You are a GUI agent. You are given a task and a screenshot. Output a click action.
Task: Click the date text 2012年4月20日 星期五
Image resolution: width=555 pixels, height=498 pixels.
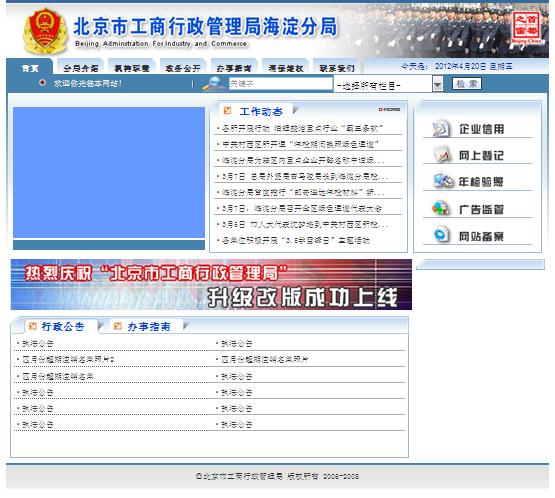click(x=473, y=66)
